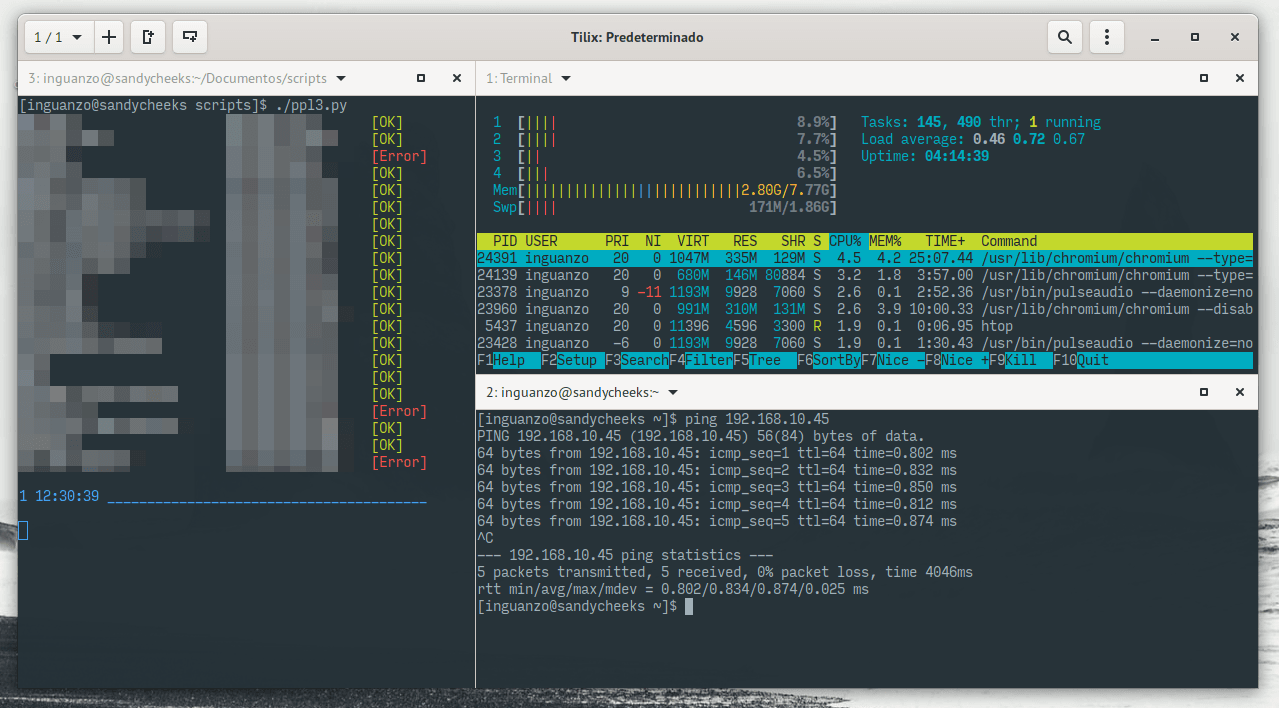Click htop Setup function key
Viewport: 1279px width, 708px height.
click(x=578, y=360)
